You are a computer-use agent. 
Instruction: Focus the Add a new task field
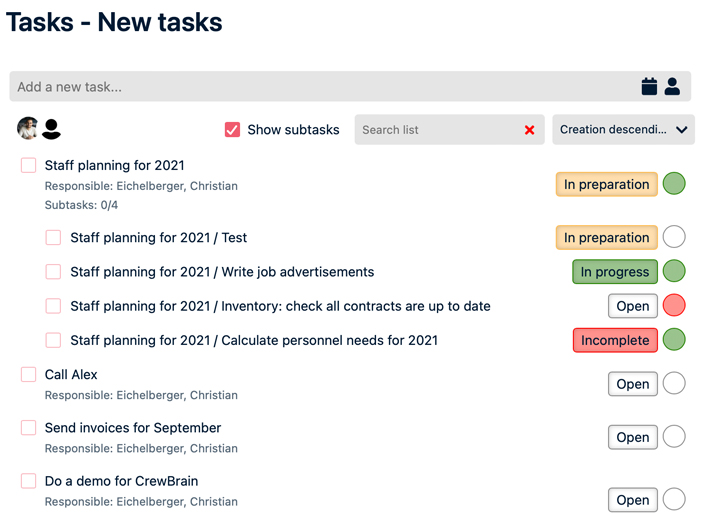320,87
